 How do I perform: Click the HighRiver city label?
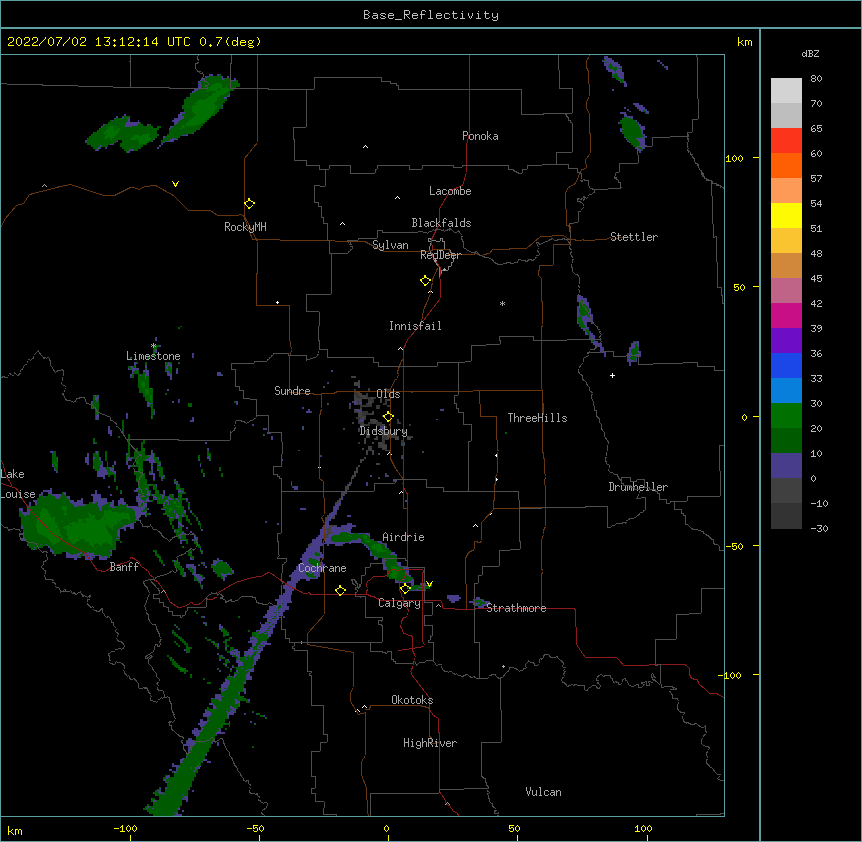click(x=430, y=743)
